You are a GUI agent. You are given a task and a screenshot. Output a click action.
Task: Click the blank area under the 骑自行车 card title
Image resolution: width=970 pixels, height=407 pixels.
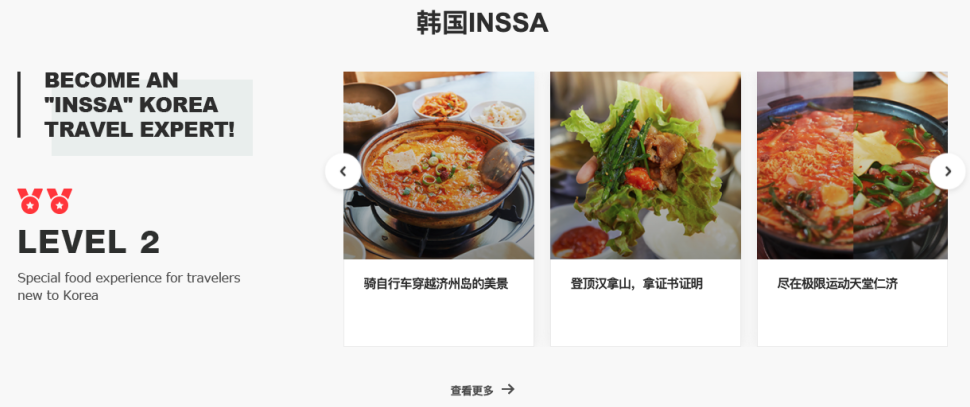(439, 320)
